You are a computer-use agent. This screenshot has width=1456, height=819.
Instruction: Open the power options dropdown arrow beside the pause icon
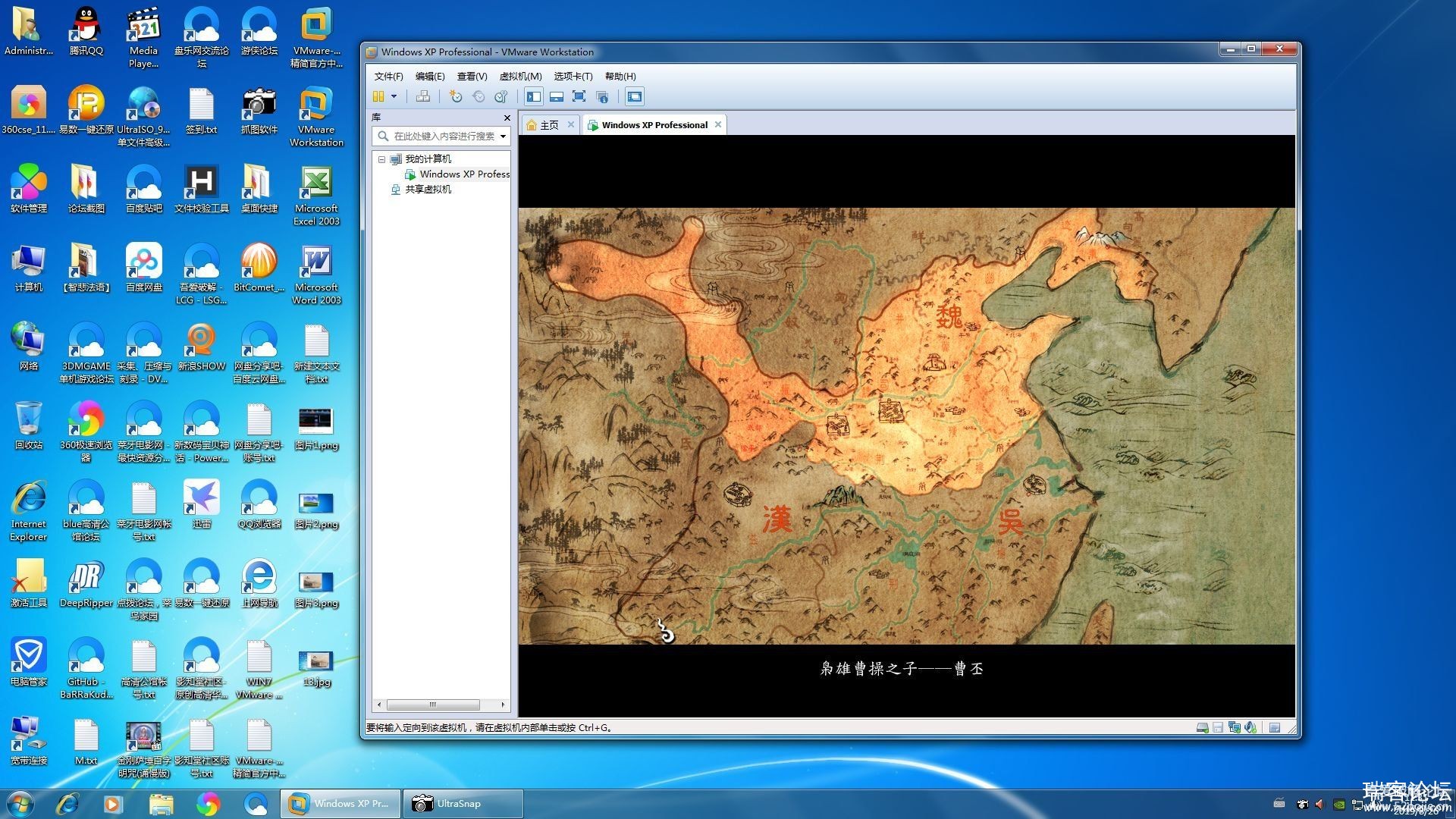394,96
